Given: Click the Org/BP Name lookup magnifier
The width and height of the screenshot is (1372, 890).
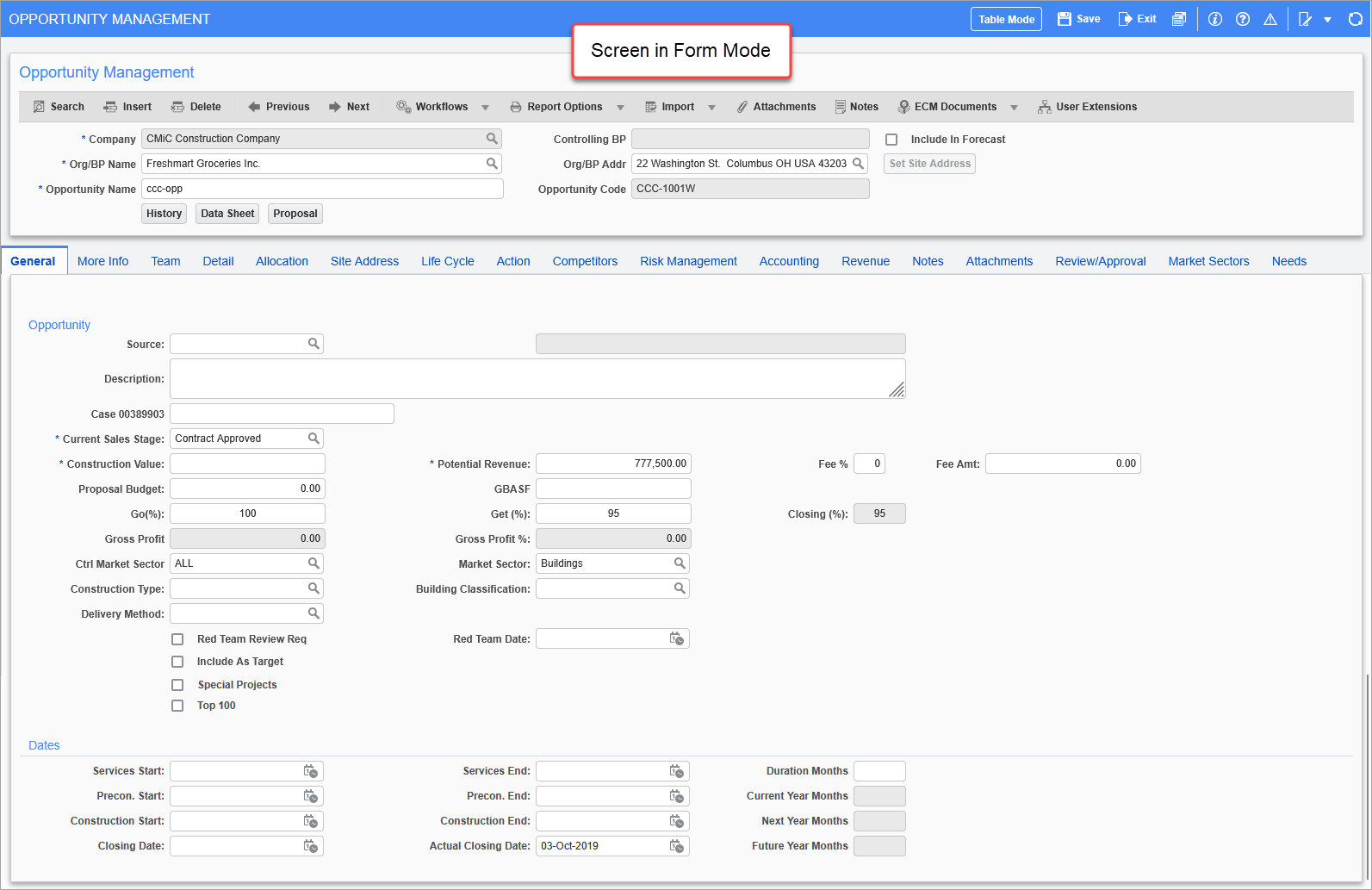Looking at the screenshot, I should coord(492,164).
